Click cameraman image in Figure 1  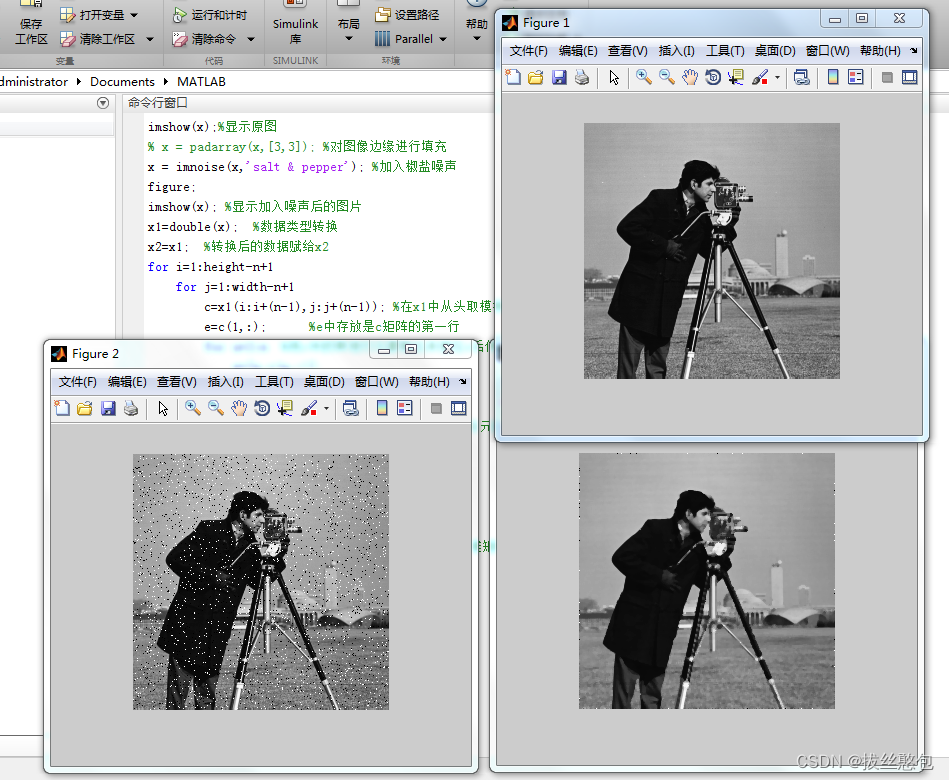(712, 251)
